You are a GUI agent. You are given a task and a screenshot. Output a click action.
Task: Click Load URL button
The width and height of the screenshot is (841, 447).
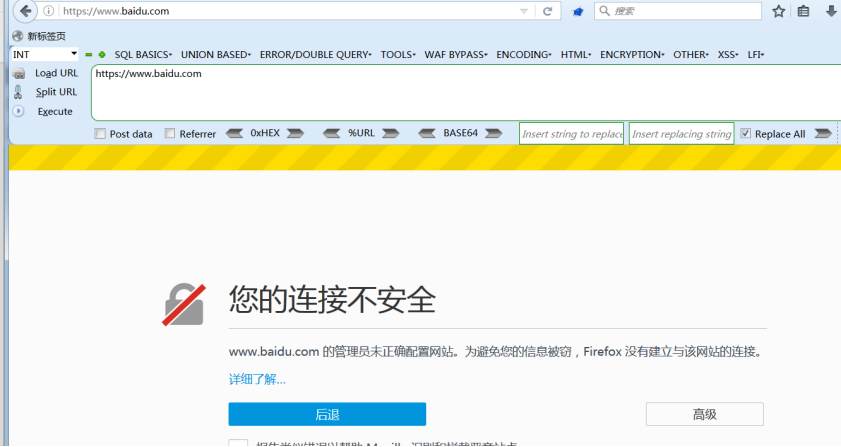[56, 73]
